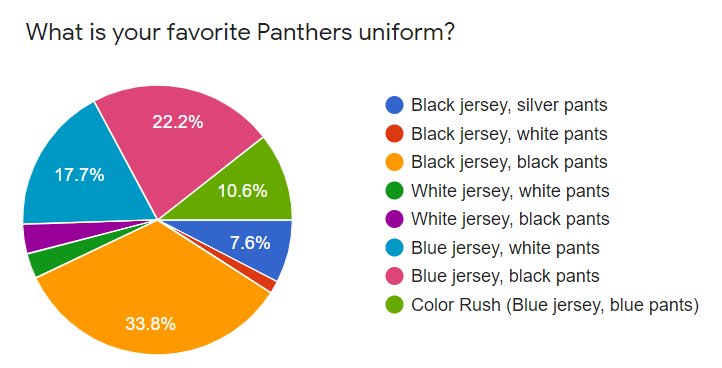Click the dark green legend dot for White jersey, white pants
Viewport: 722px width, 368px height.
click(394, 191)
